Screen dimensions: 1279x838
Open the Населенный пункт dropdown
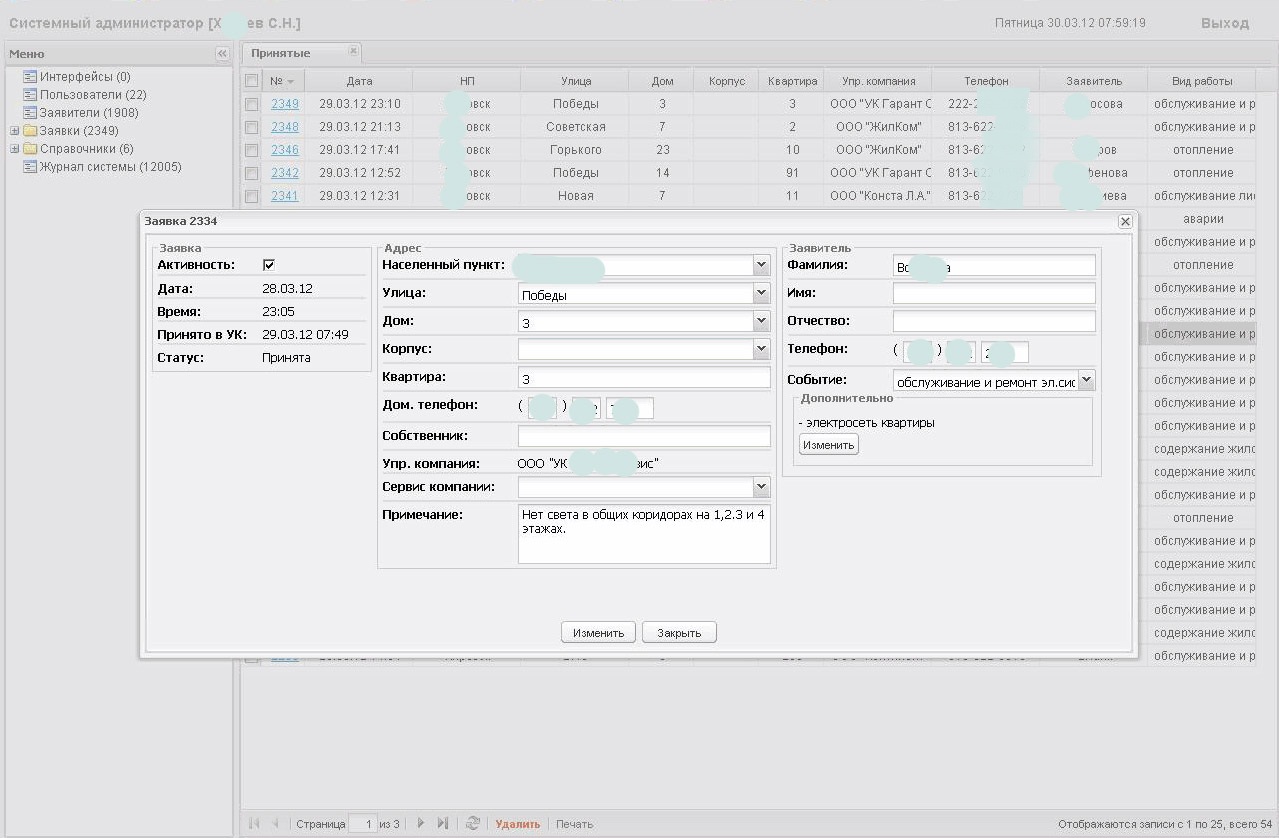(x=762, y=266)
